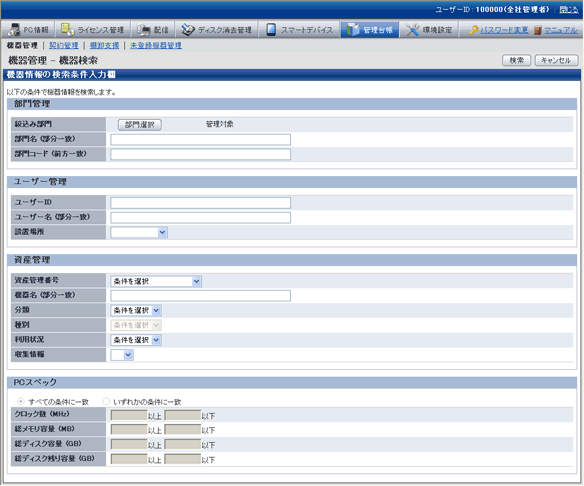This screenshot has height=486, width=584.
Task: Click the 部門選択 button
Action: 140,125
